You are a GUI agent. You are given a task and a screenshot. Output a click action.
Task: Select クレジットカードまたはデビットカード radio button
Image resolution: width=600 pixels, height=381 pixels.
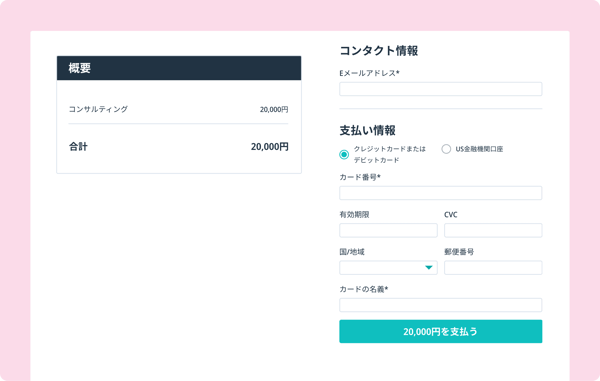click(x=344, y=155)
